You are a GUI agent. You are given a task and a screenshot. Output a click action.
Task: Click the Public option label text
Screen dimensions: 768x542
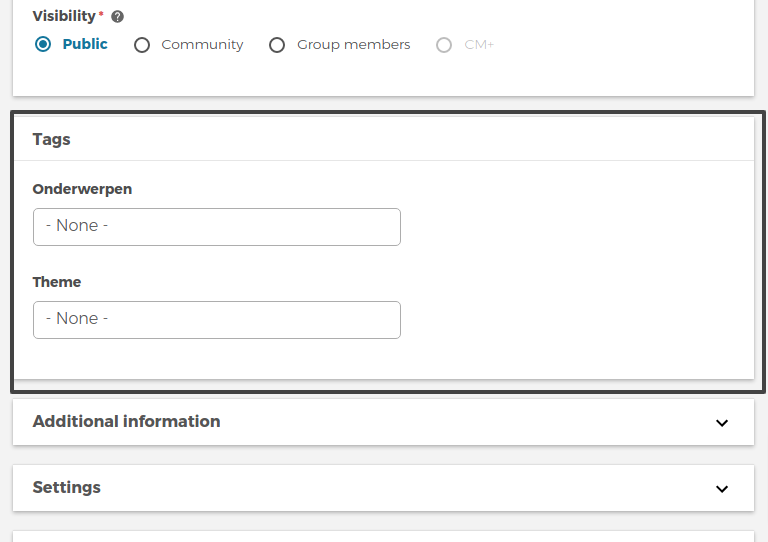[85, 44]
